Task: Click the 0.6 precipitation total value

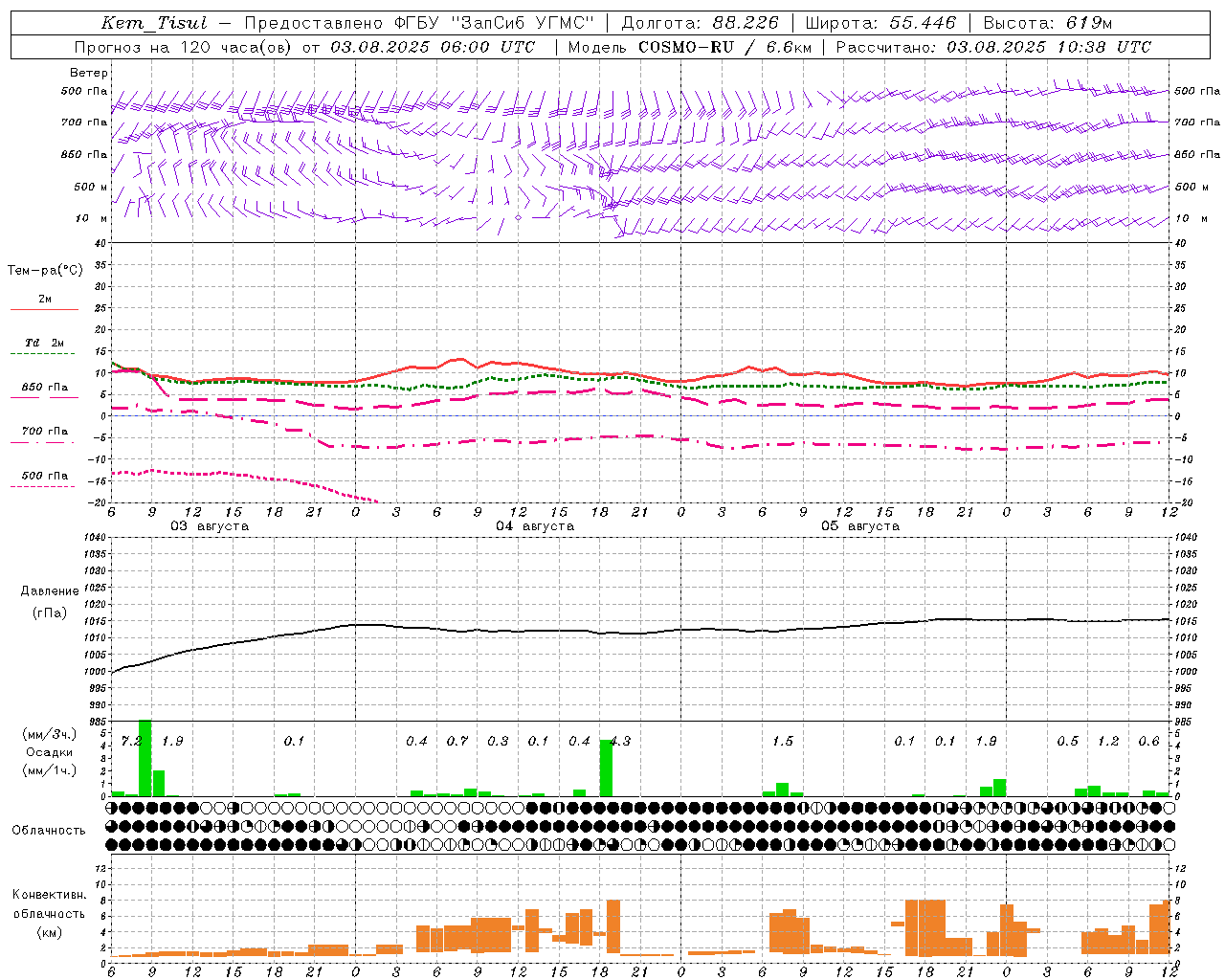Action: click(x=1149, y=742)
